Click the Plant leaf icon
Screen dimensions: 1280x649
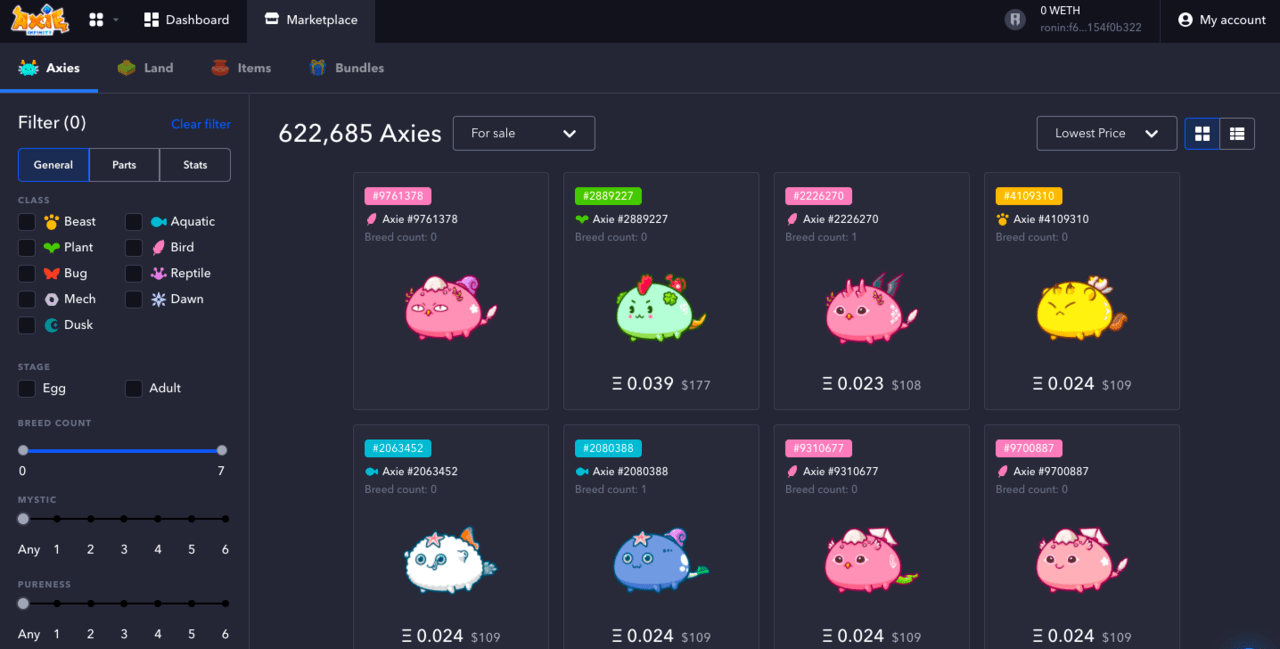(x=52, y=248)
